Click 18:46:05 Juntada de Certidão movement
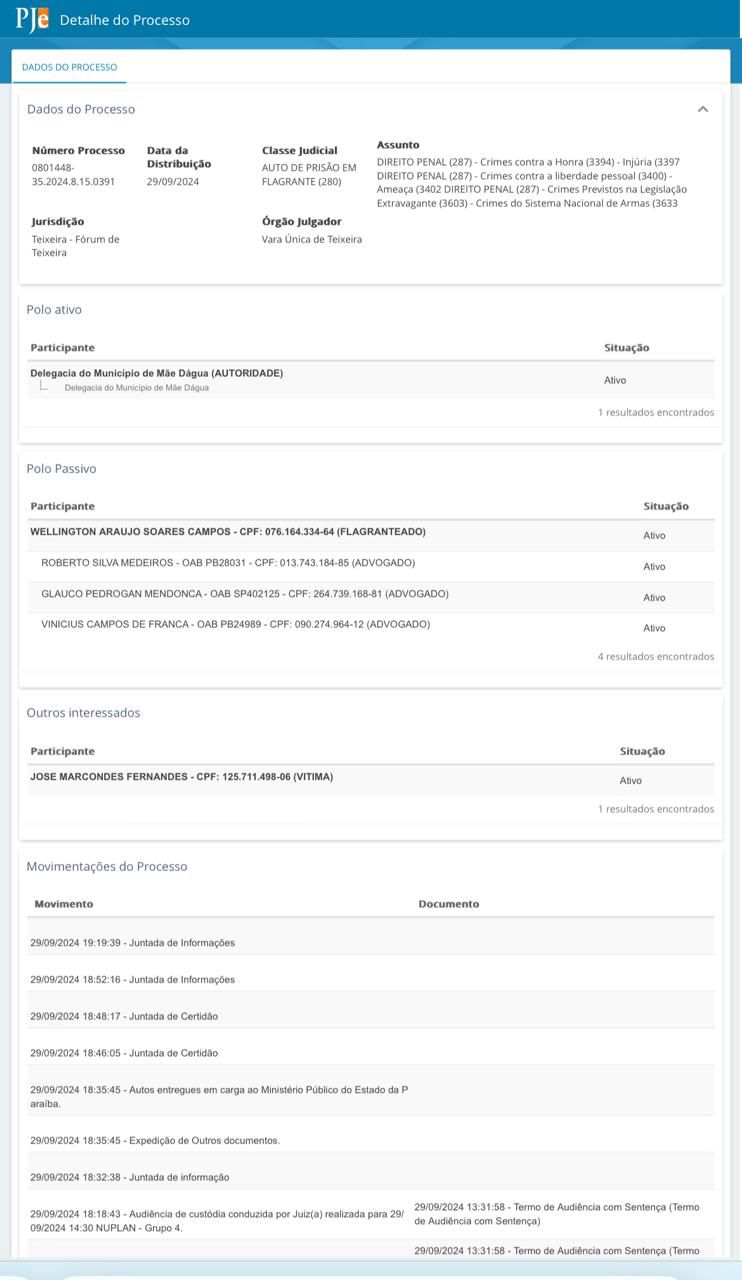The width and height of the screenshot is (742, 1280). [x=124, y=1053]
